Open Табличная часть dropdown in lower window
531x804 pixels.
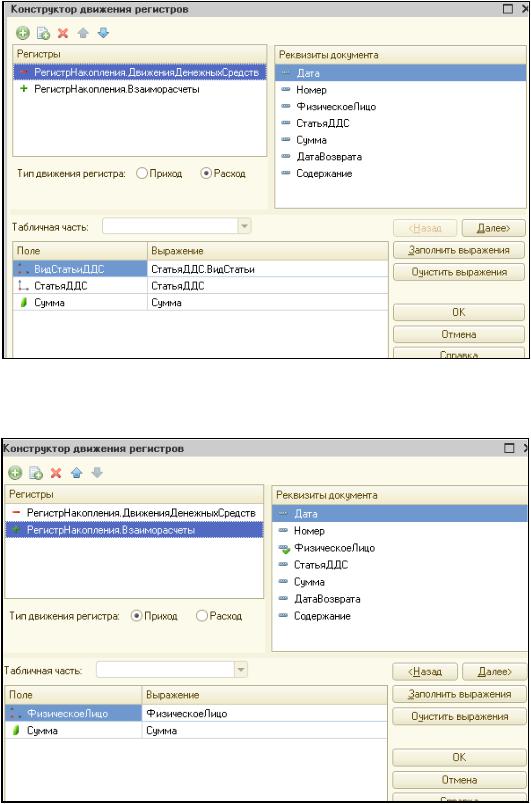pos(240,670)
